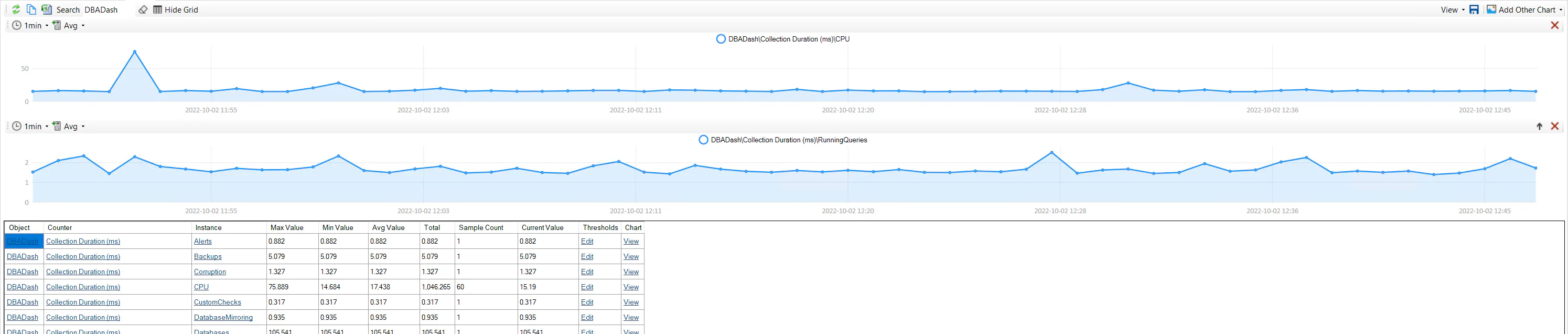Open the View menu in top toolbar

click(1452, 10)
